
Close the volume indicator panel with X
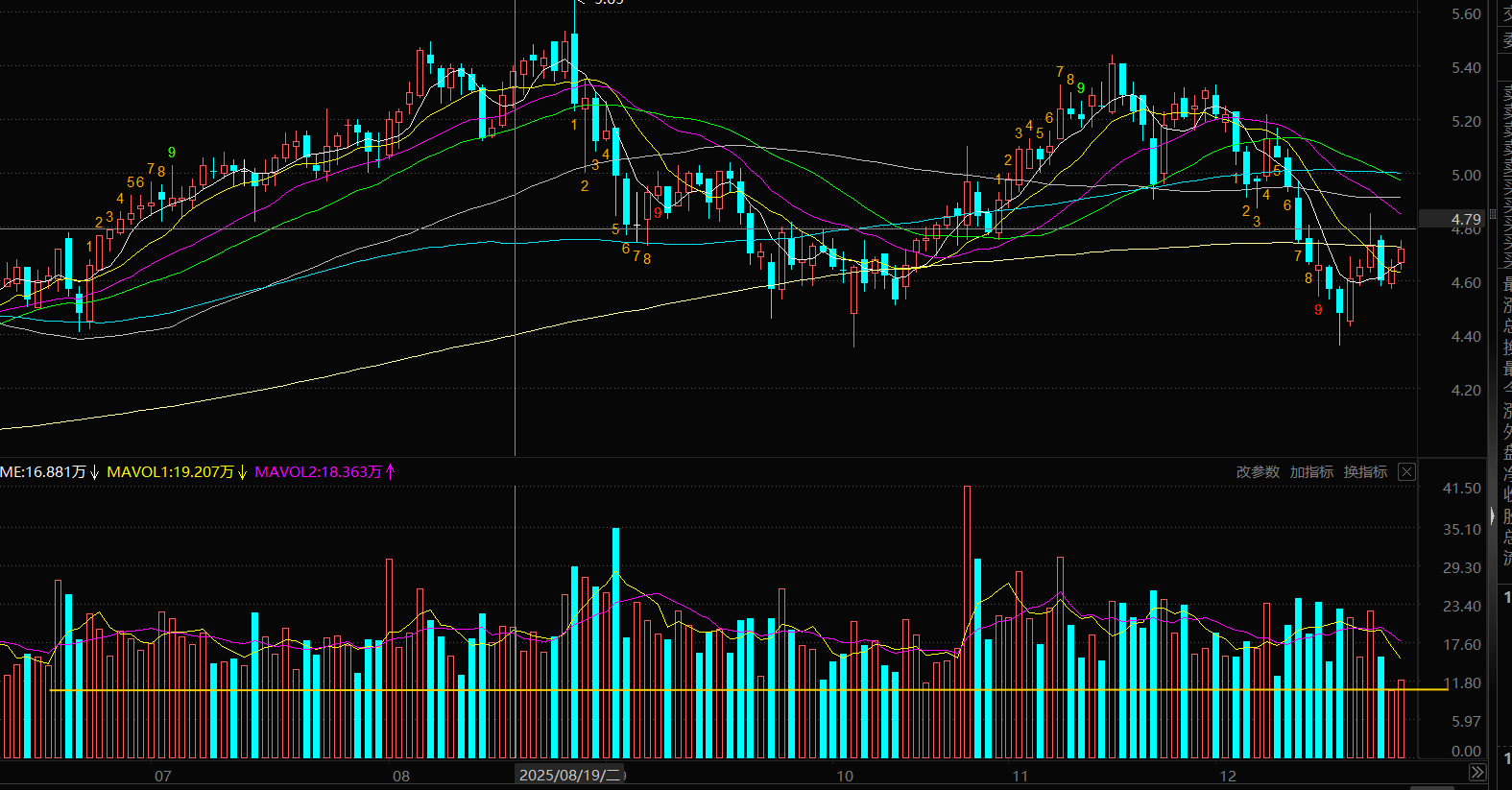pyautogui.click(x=1406, y=471)
